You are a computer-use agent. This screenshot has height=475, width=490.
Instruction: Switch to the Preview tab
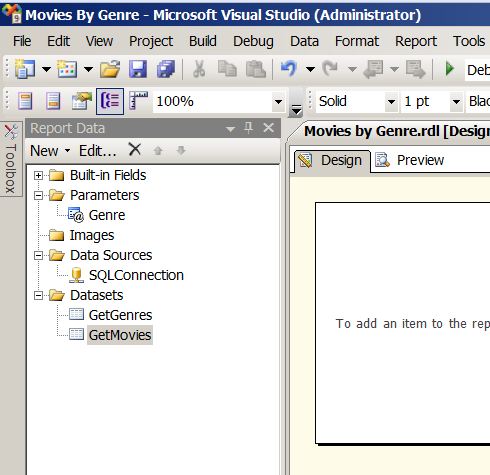(410, 160)
